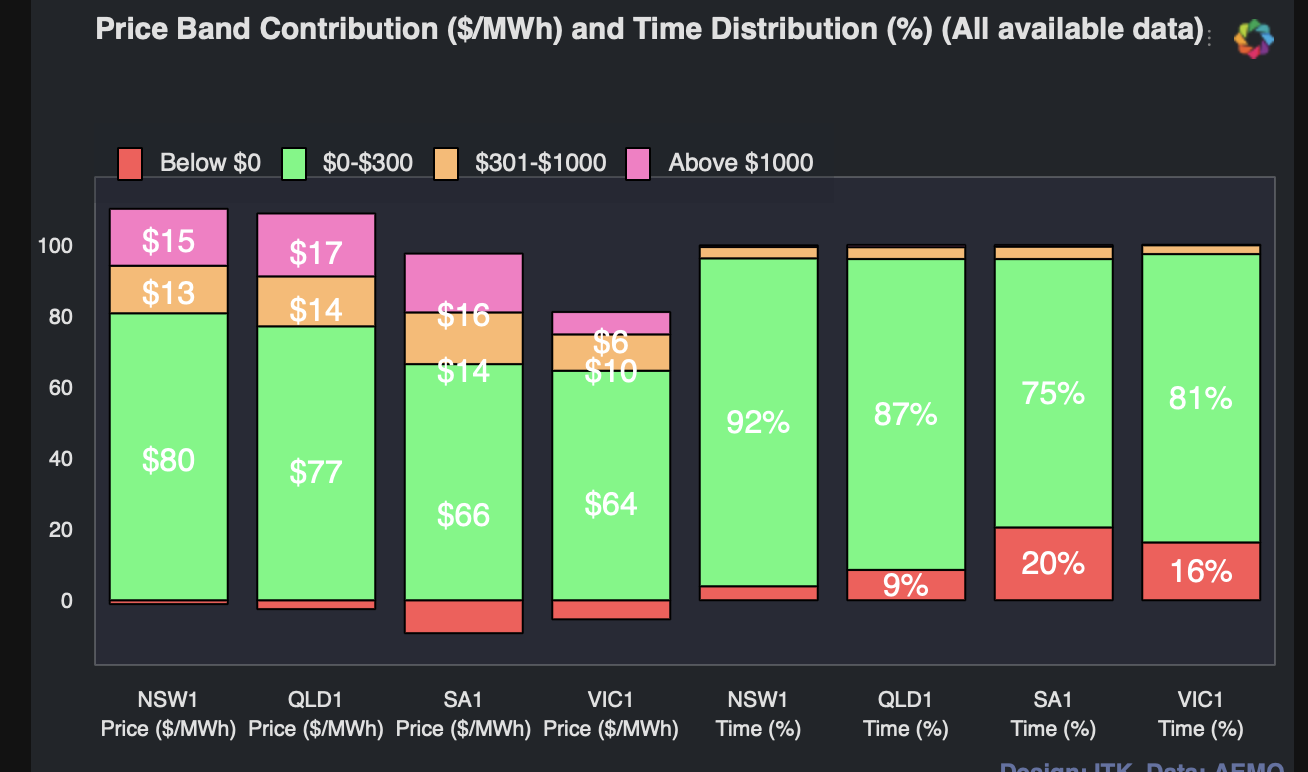The height and width of the screenshot is (772, 1308).
Task: Click the chart title text
Action: pyautogui.click(x=649, y=29)
